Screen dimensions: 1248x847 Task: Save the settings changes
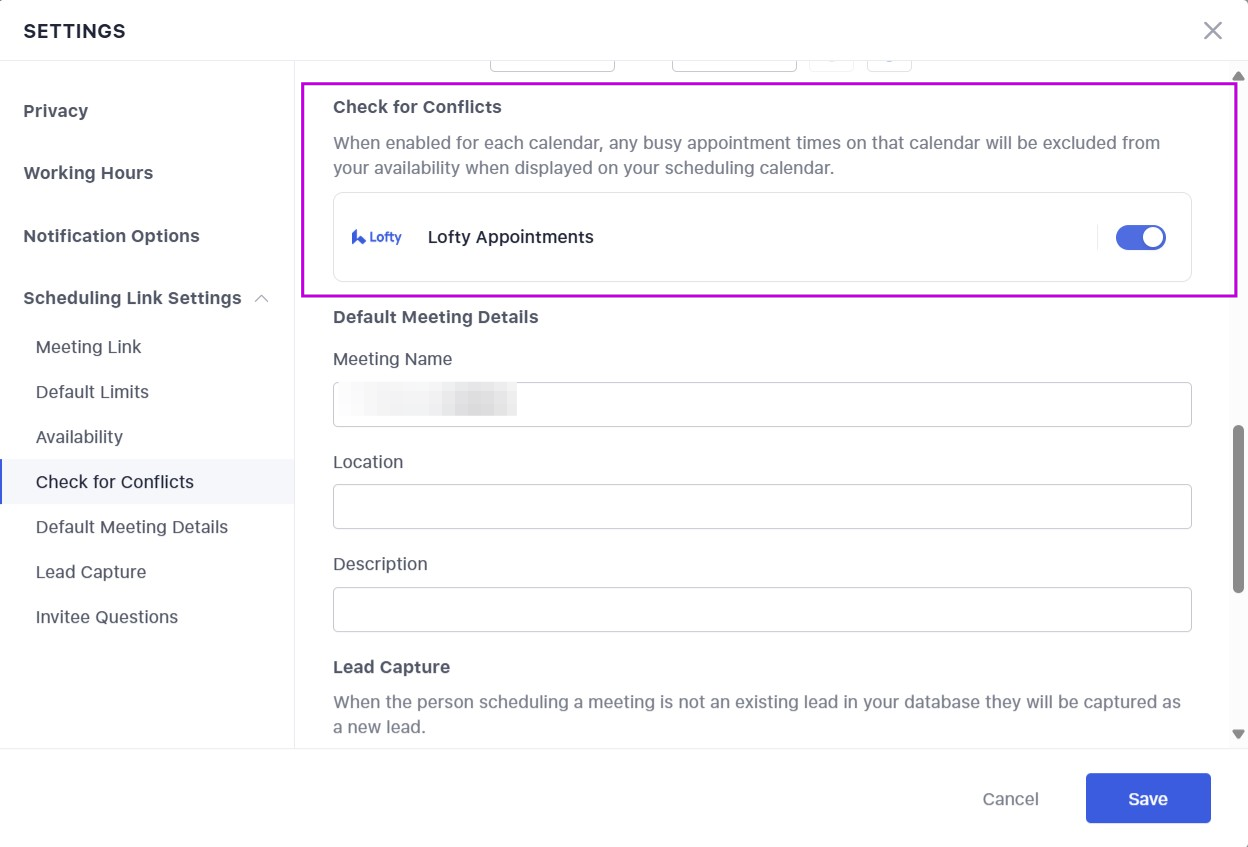pyautogui.click(x=1147, y=798)
